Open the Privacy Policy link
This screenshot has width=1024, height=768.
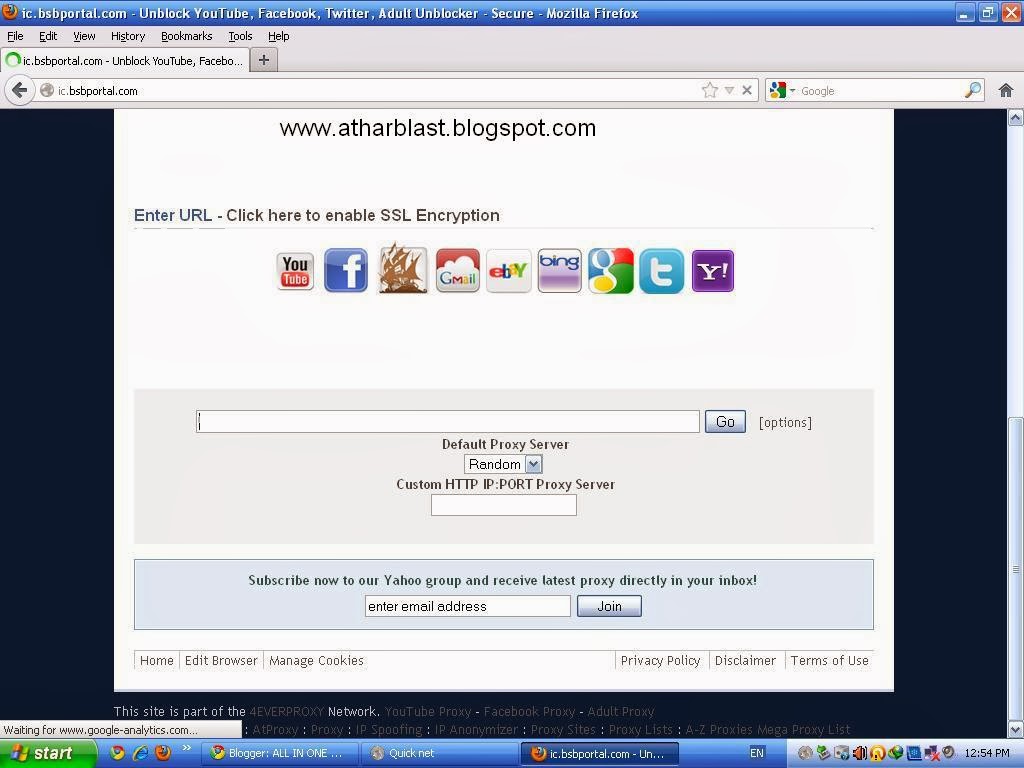(660, 660)
